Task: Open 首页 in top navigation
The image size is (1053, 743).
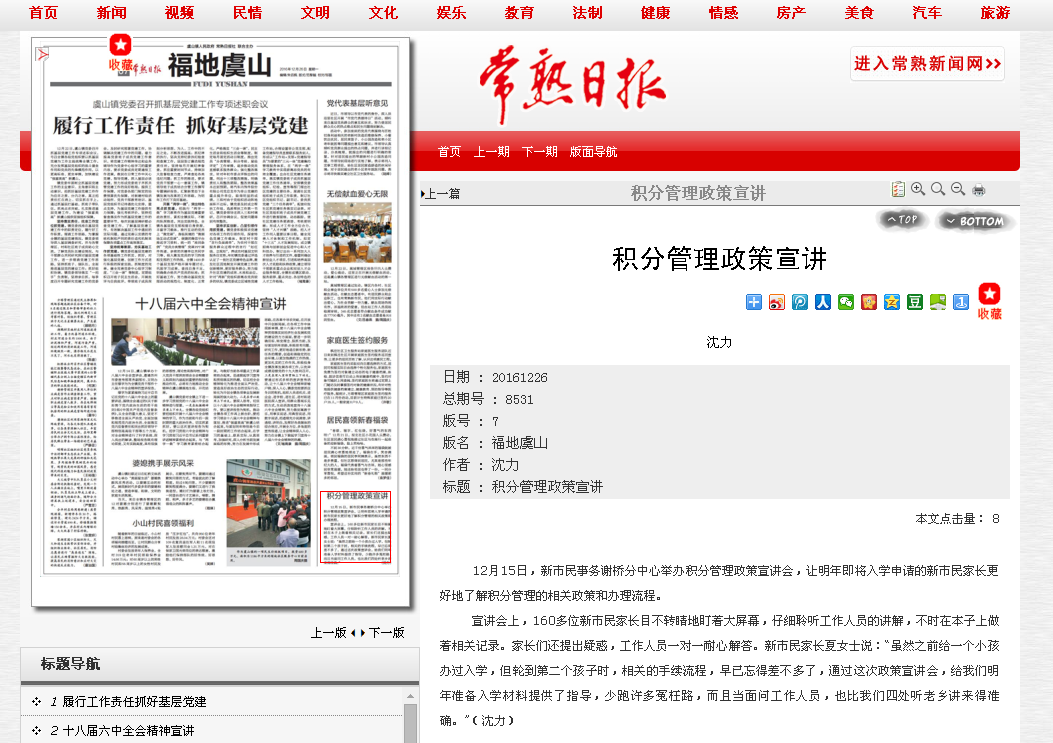Action: [x=44, y=13]
